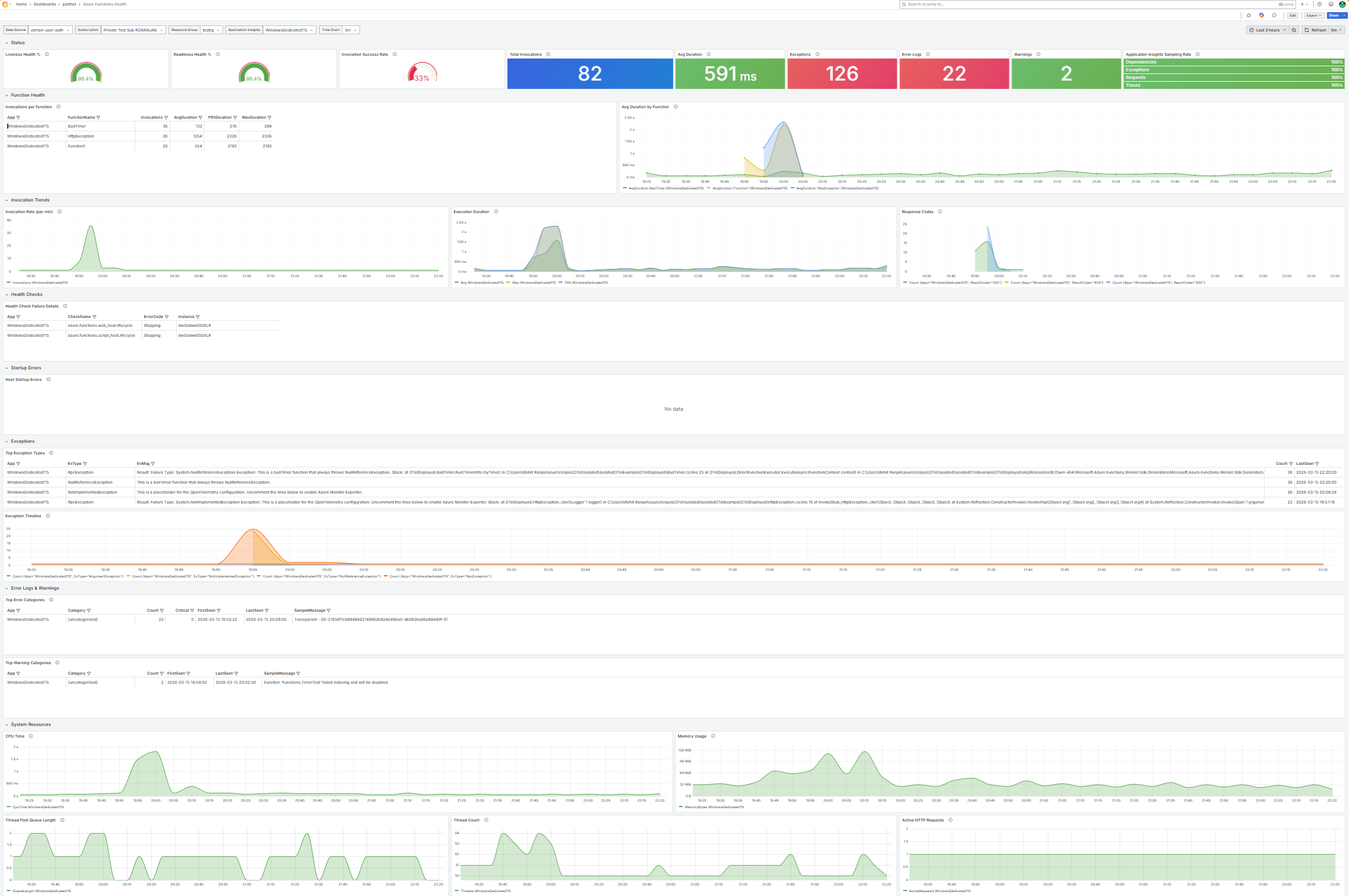1349x896 pixels.
Task: Show info icon of Thread Count panel
Action: coord(486,820)
